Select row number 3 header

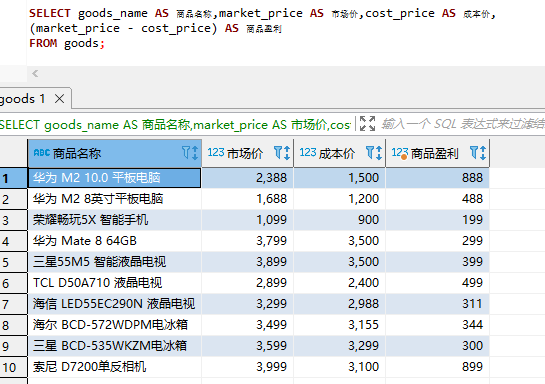(x=13, y=220)
